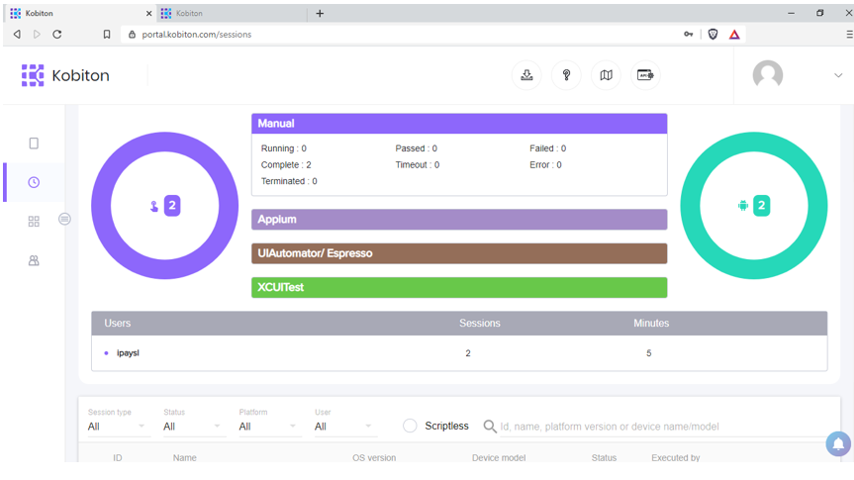Open the download icon in header
This screenshot has width=854, height=480.
tap(527, 75)
